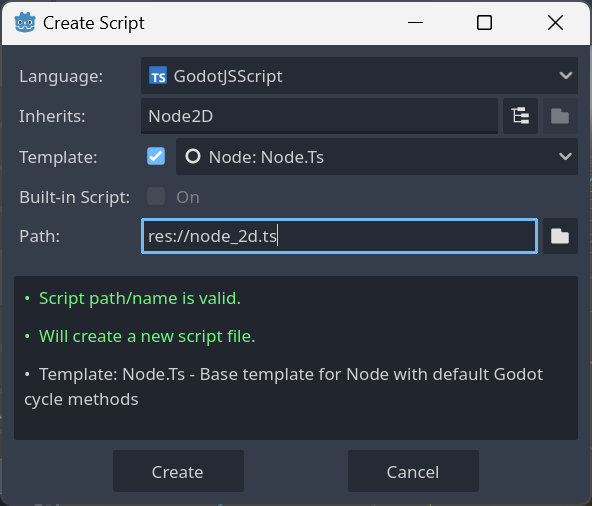592x506 pixels.
Task: Click the Inherits field containing Node2D
Action: point(319,116)
